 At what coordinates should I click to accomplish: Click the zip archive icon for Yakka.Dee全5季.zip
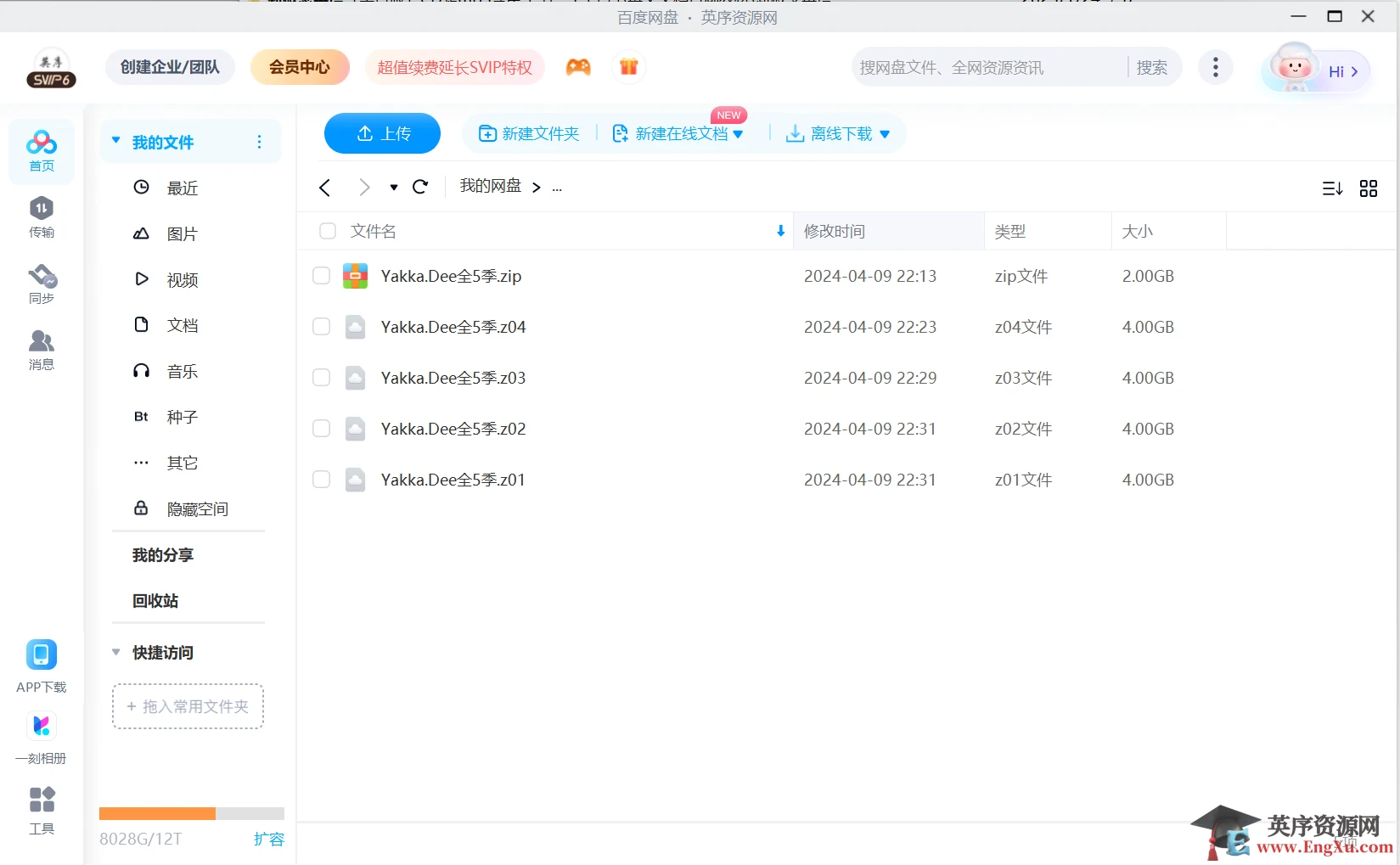pyautogui.click(x=355, y=276)
